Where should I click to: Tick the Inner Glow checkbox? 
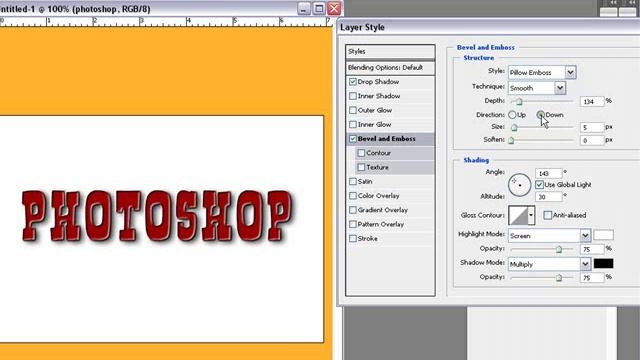(353, 124)
